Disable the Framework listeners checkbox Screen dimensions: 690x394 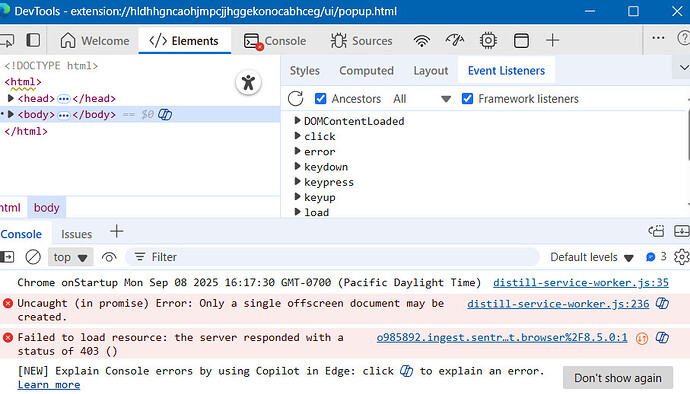[467, 99]
